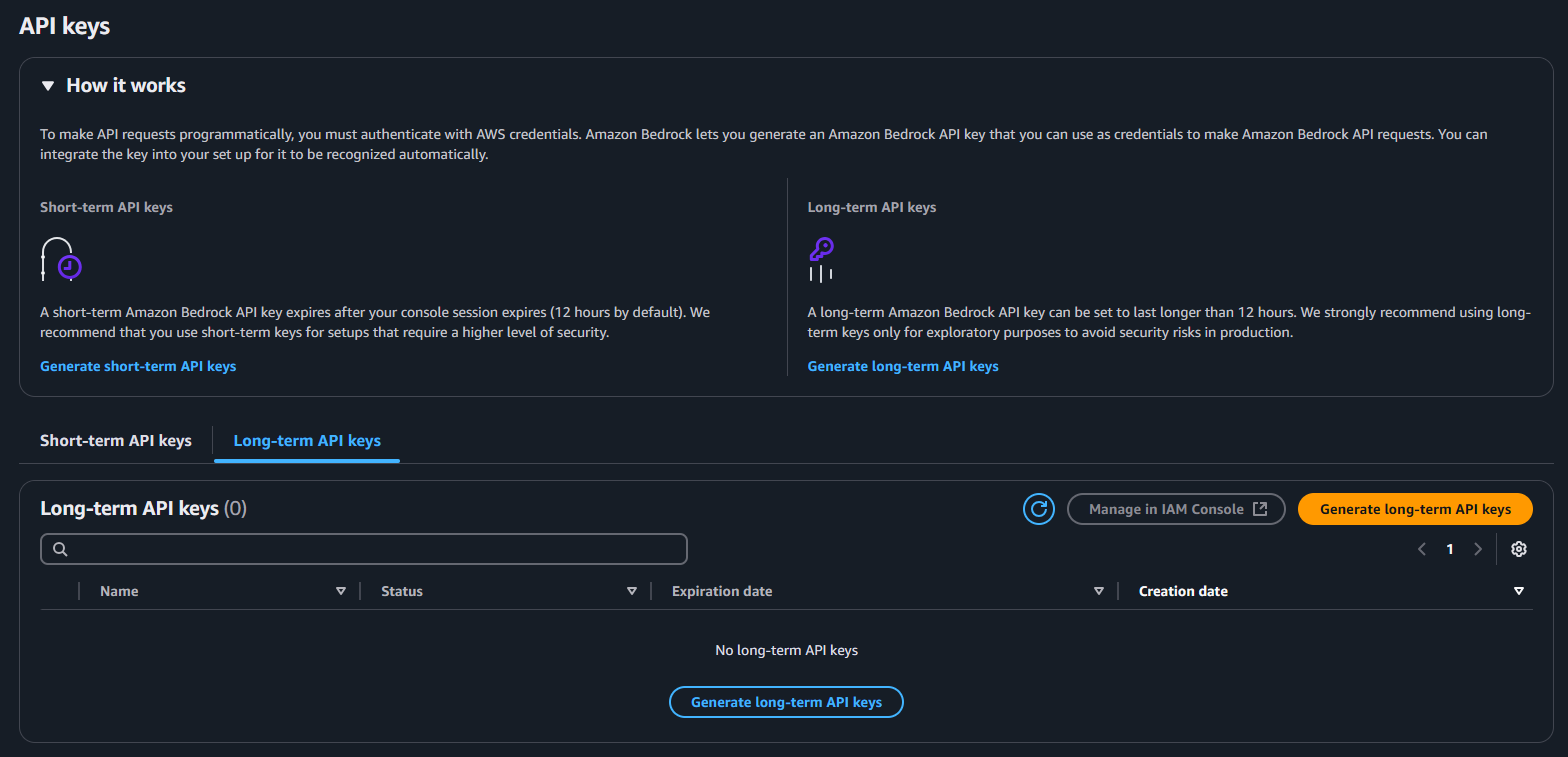This screenshot has height=757, width=1568.
Task: Select the Long-term API keys tab
Action: coord(307,440)
